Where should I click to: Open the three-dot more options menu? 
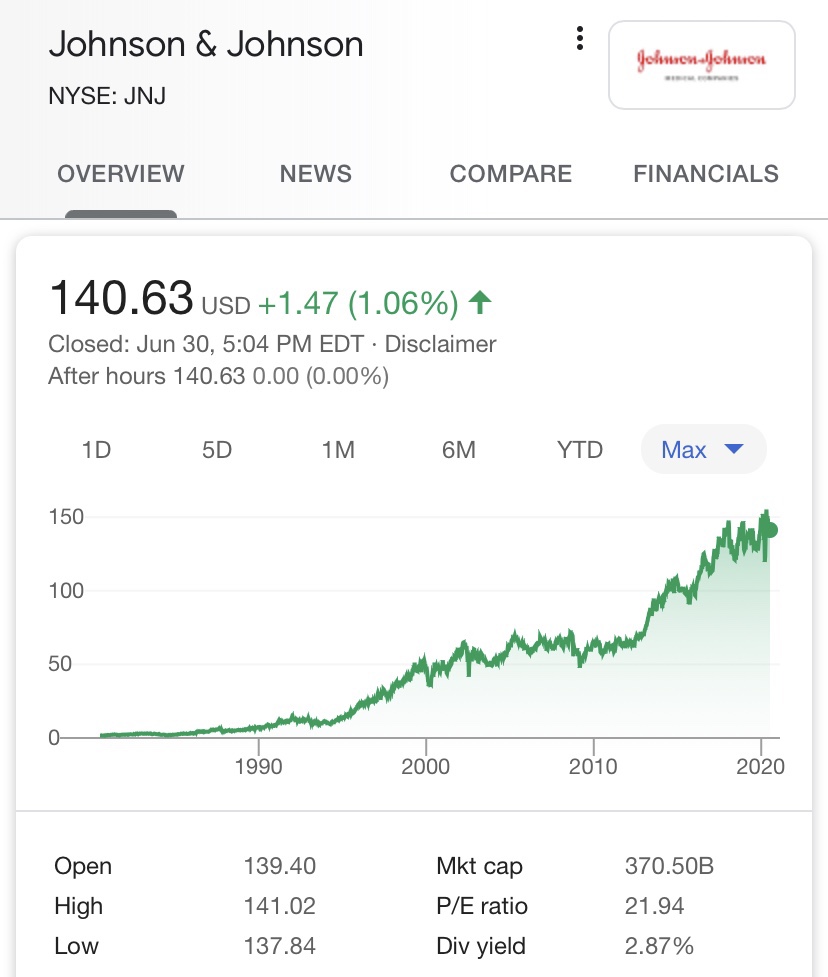[579, 39]
